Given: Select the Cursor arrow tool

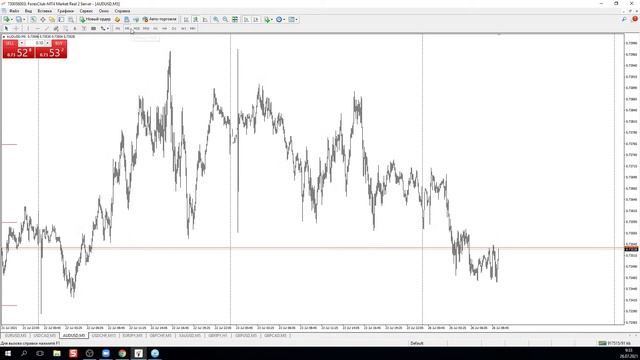Looking at the screenshot, I should pyautogui.click(x=6, y=29).
